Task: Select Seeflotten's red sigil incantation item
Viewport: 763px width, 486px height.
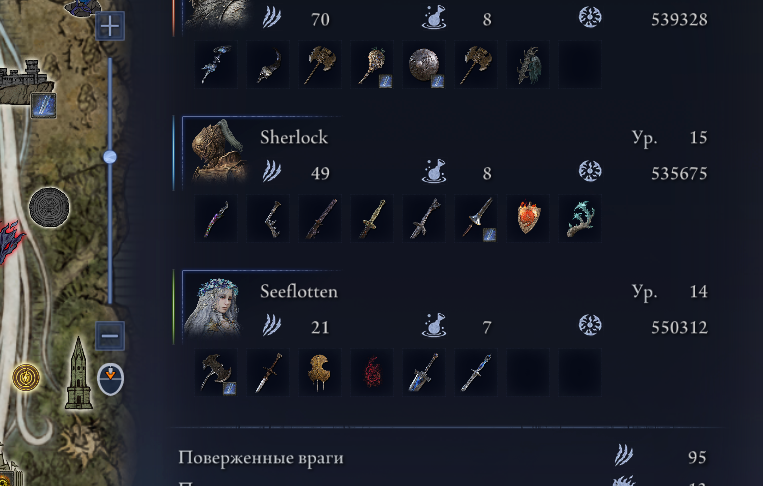Action: point(372,372)
